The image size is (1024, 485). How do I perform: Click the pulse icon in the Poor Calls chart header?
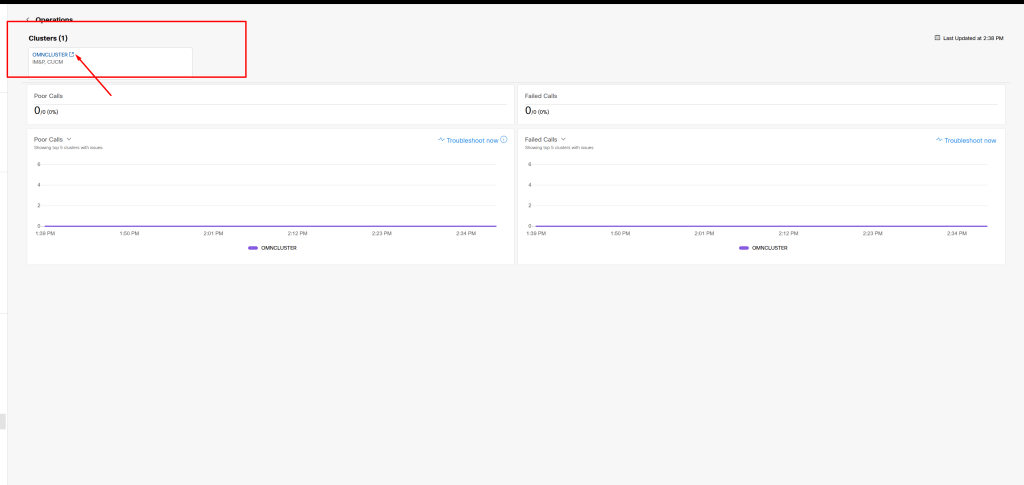point(441,140)
